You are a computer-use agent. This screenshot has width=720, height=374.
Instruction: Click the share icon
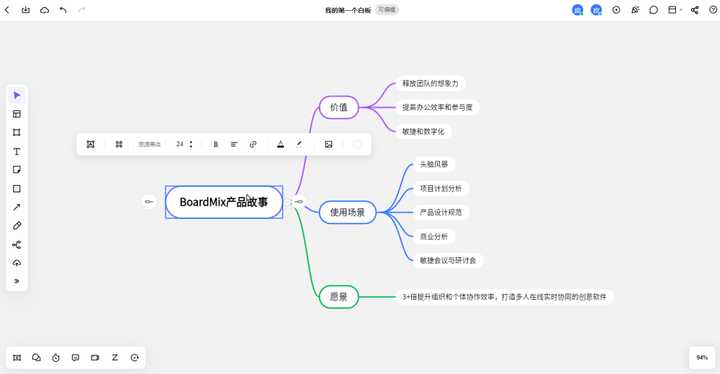click(x=695, y=10)
